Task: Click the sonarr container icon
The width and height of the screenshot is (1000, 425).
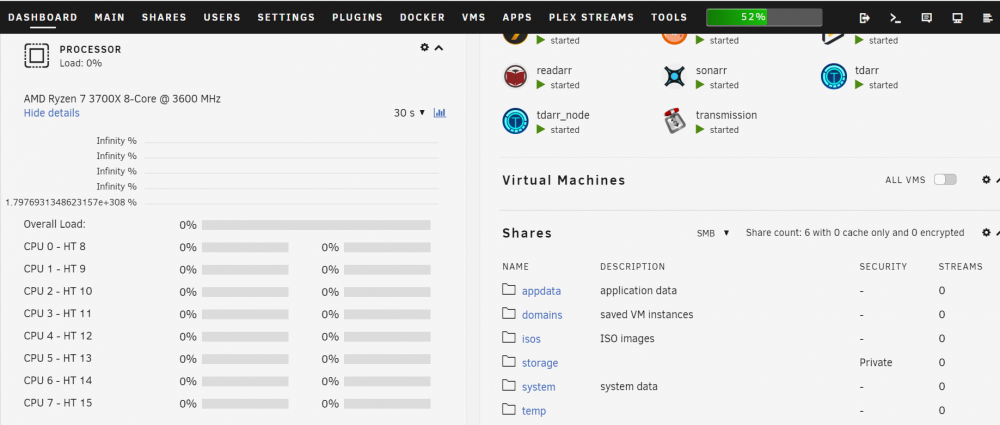Action: click(x=674, y=76)
